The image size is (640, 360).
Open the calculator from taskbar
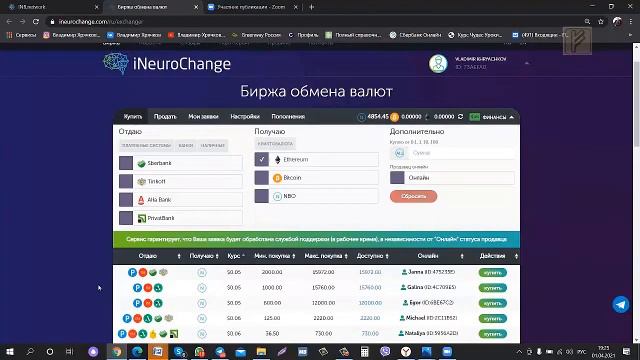click(364, 351)
